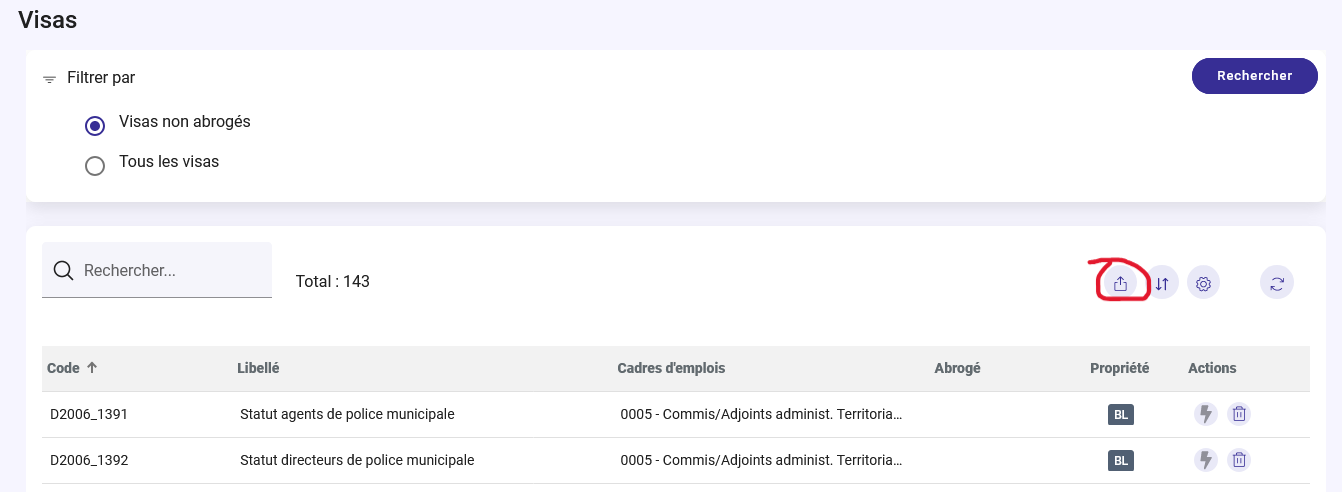Screen dimensions: 1342x492
Task: Click the export icon circled in red
Action: point(1120,284)
